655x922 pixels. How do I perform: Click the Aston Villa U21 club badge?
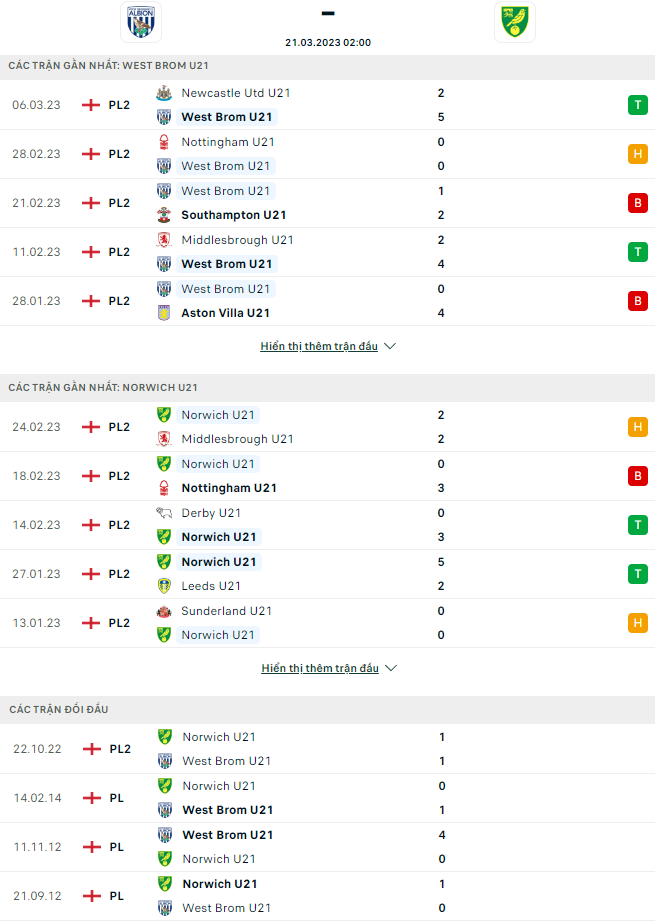pos(164,313)
